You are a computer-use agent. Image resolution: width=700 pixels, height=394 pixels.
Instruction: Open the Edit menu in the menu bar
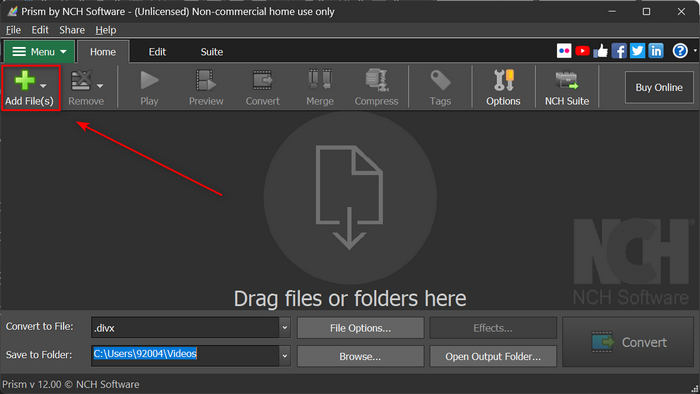[x=40, y=30]
